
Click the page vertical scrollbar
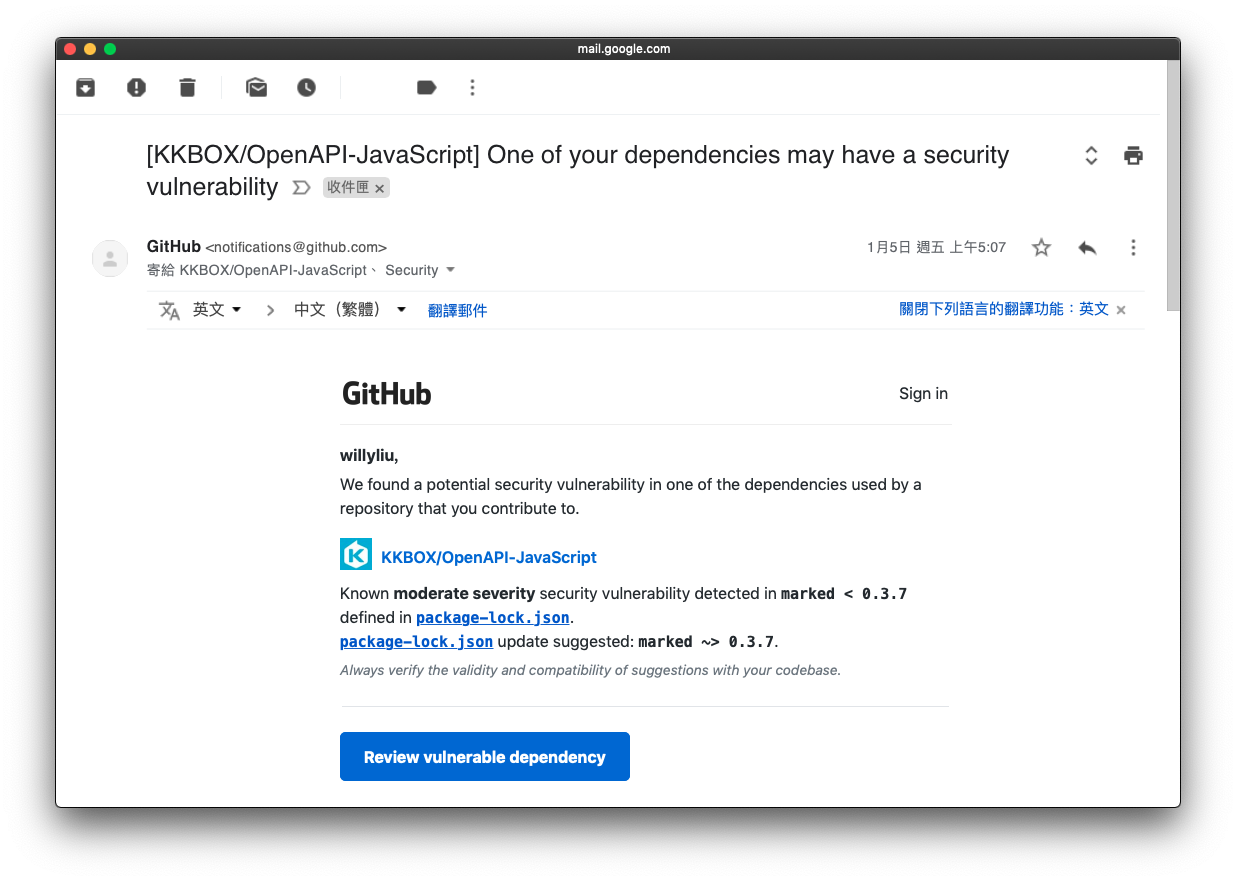point(1173,185)
